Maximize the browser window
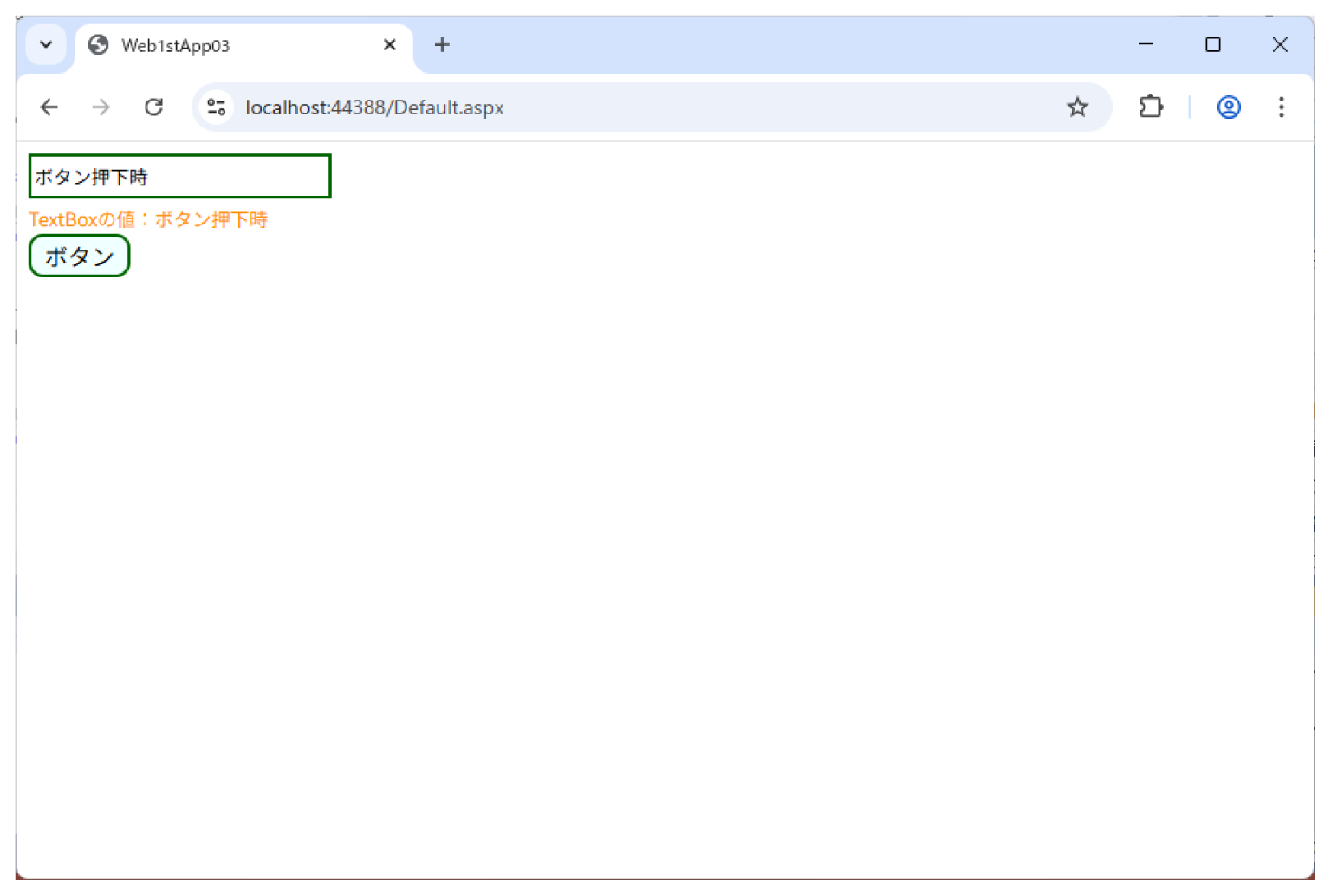The height and width of the screenshot is (896, 1331). click(1213, 44)
